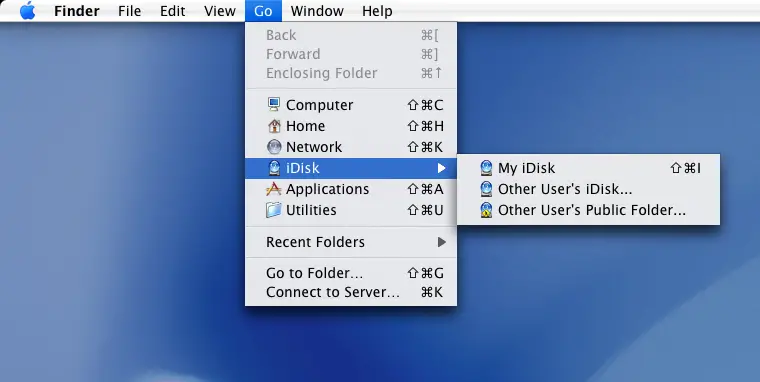
Task: Click the ⇧⌘H shortcut text
Action: click(x=425, y=126)
